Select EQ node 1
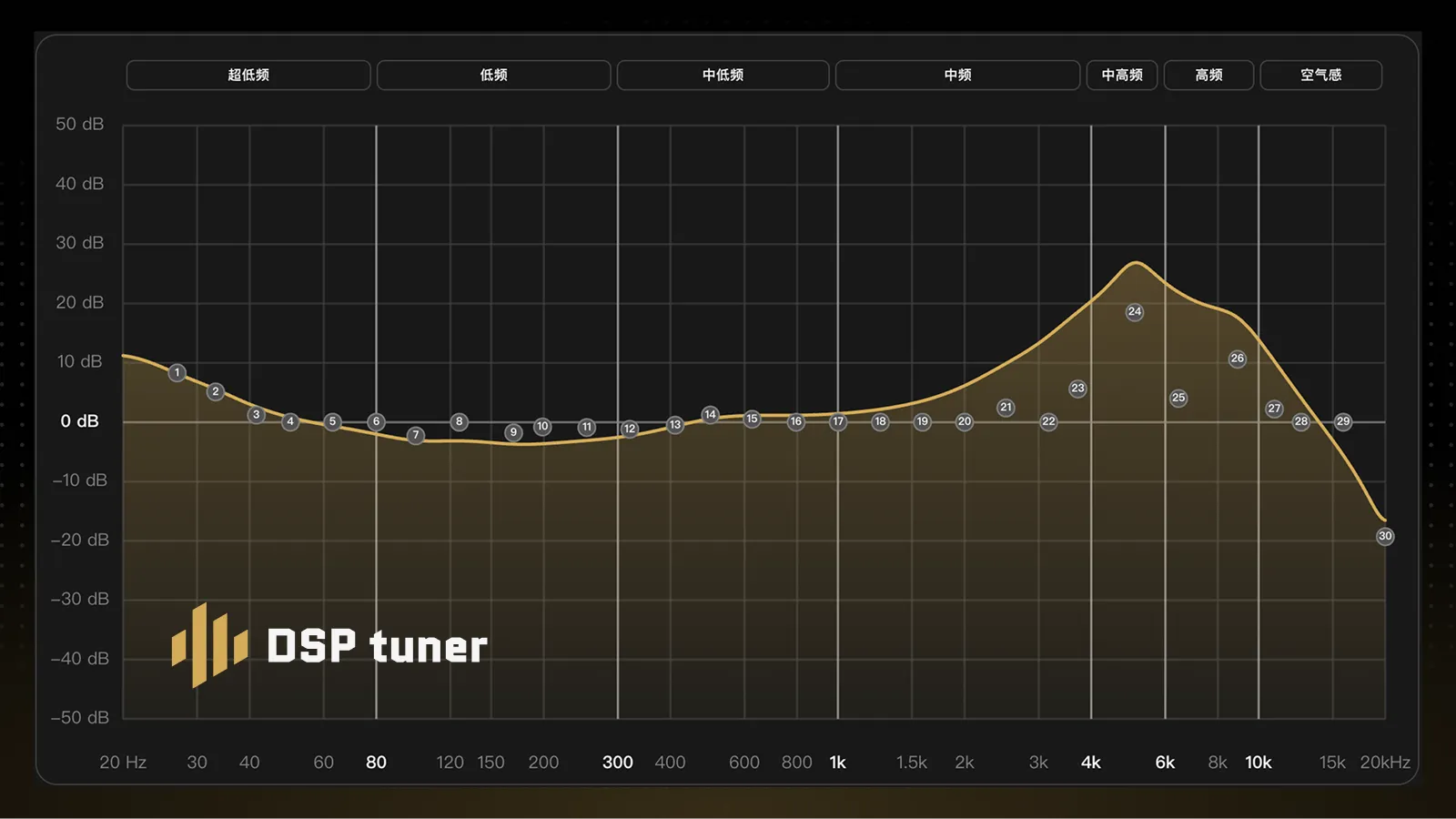 click(x=177, y=372)
